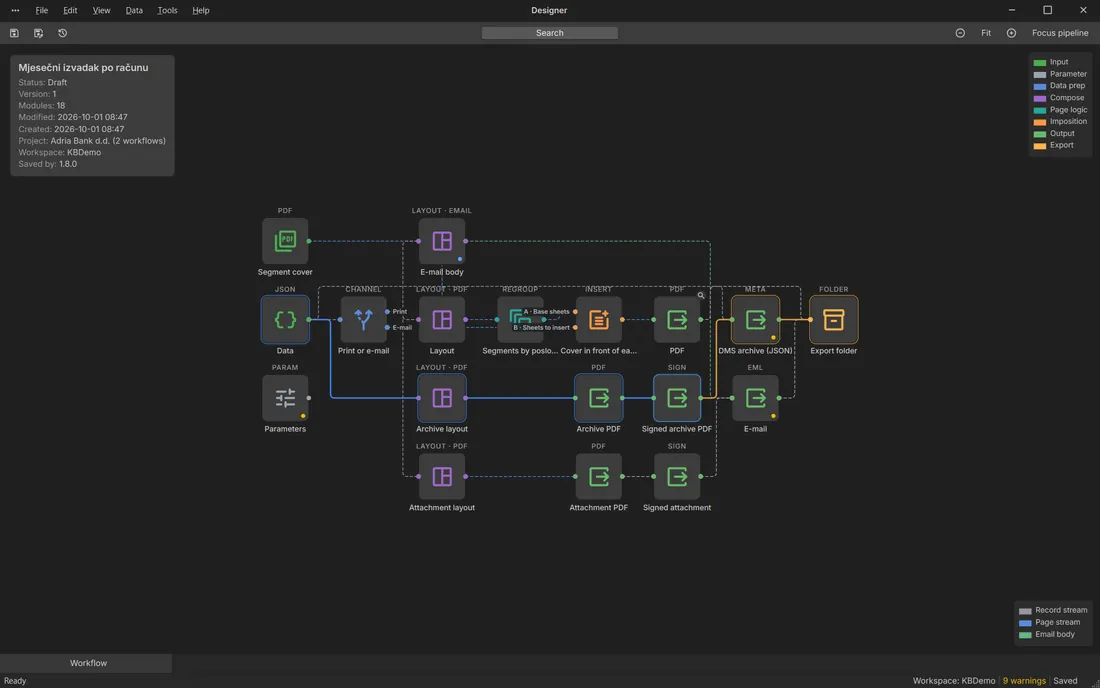Screen dimensions: 1100x688
Task: Select the Attachment PDF node
Action: [x=598, y=477]
